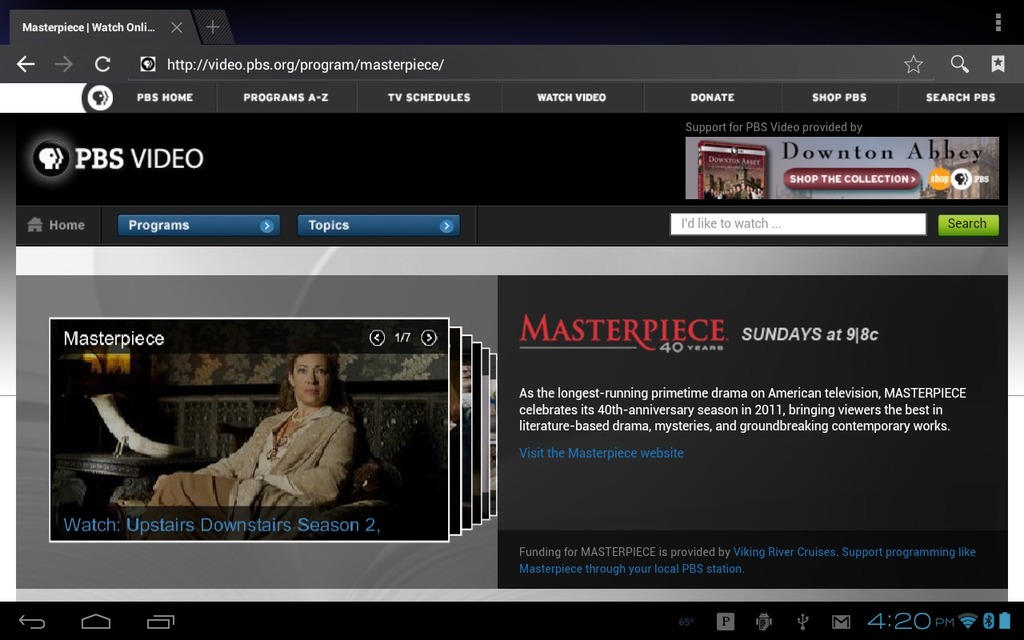
Task: Close the Masterpiece browser tab
Action: click(x=176, y=27)
